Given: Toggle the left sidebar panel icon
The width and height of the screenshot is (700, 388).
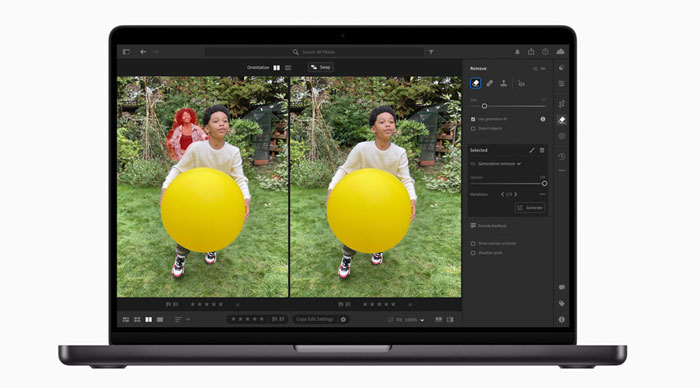Looking at the screenshot, I should tap(126, 52).
